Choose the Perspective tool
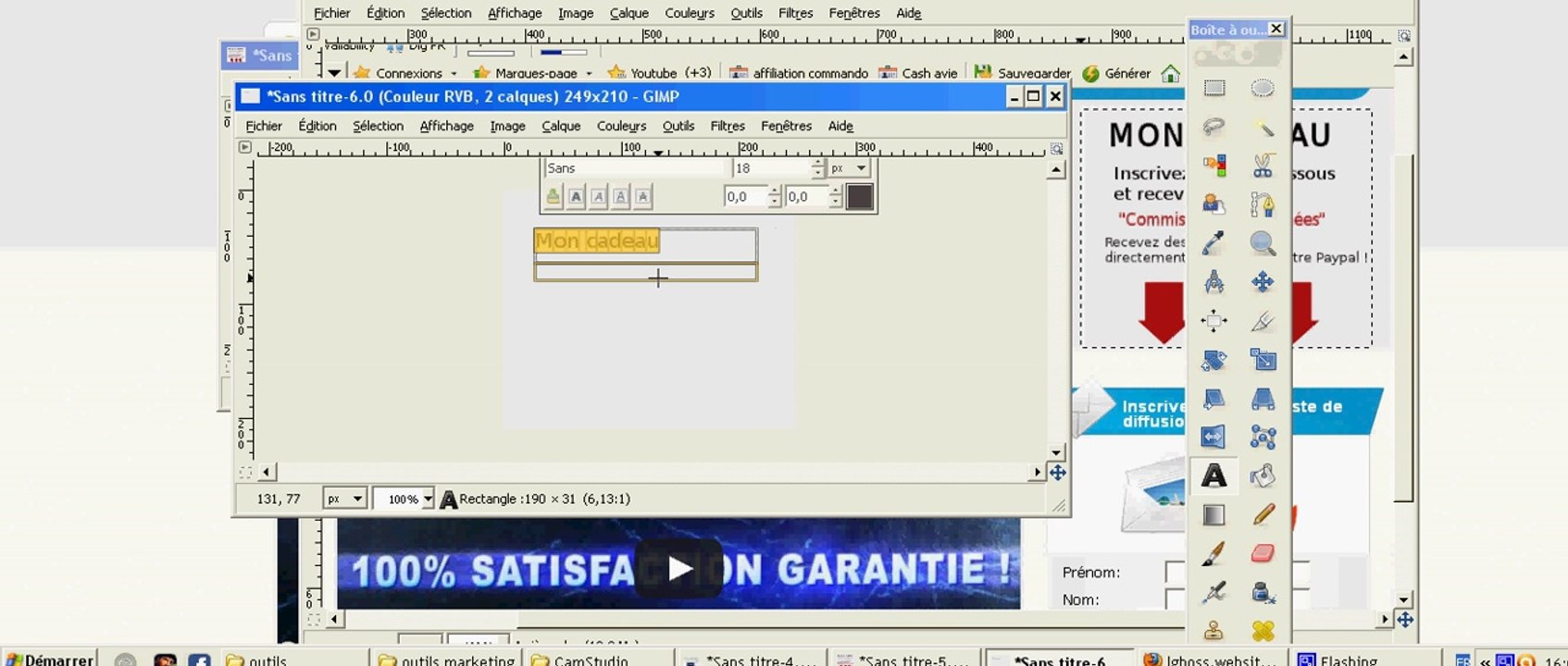The height and width of the screenshot is (666, 1568). click(1263, 399)
